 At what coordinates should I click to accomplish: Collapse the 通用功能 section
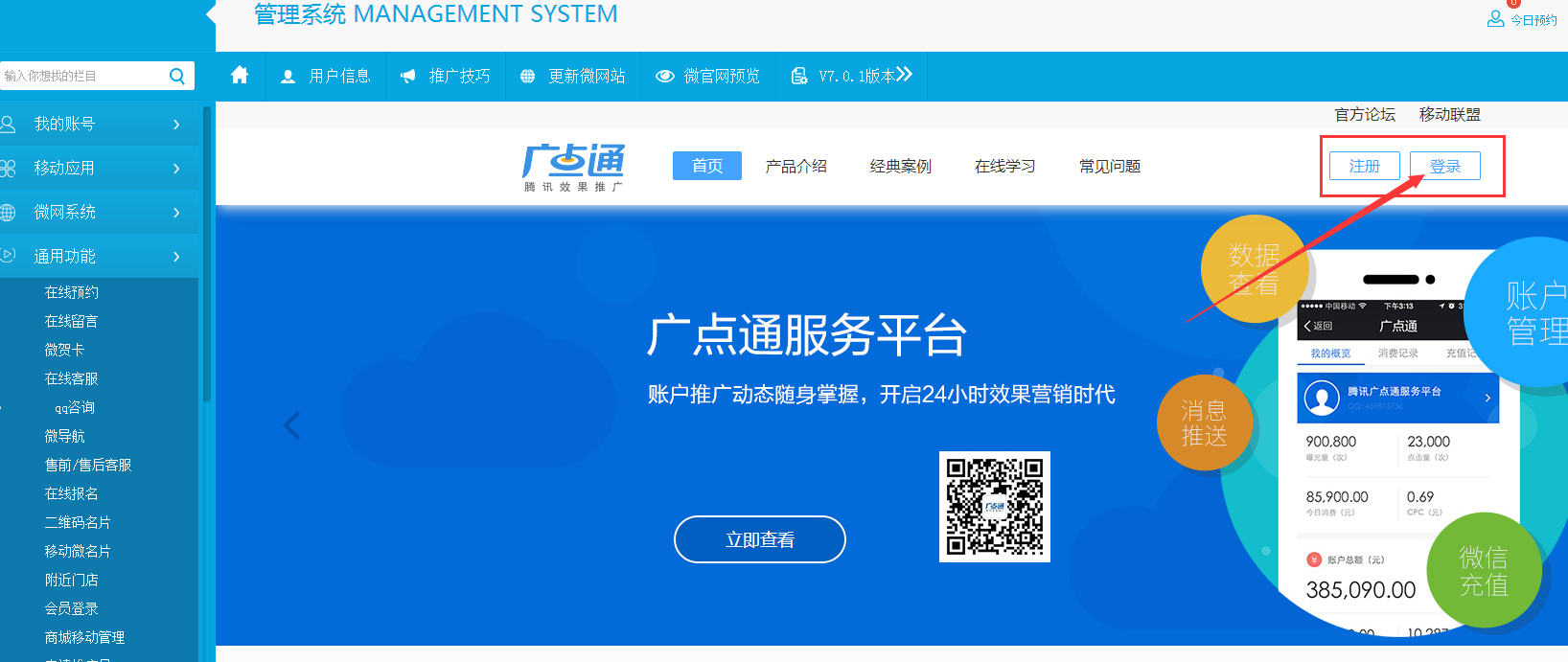tap(100, 256)
